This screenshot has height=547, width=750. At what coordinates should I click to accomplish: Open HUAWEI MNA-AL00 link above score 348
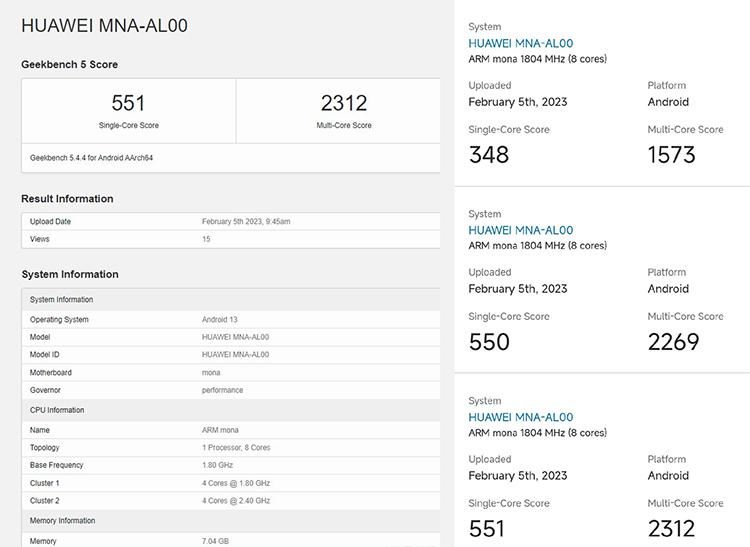tap(520, 43)
